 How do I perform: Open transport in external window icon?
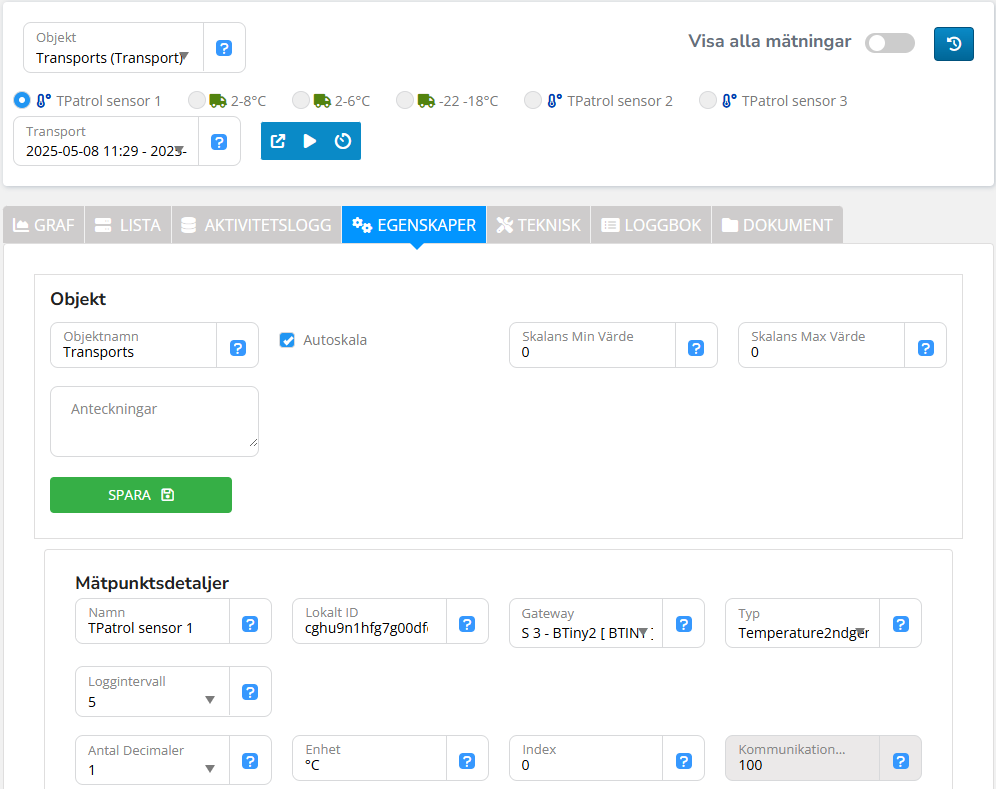tap(278, 141)
